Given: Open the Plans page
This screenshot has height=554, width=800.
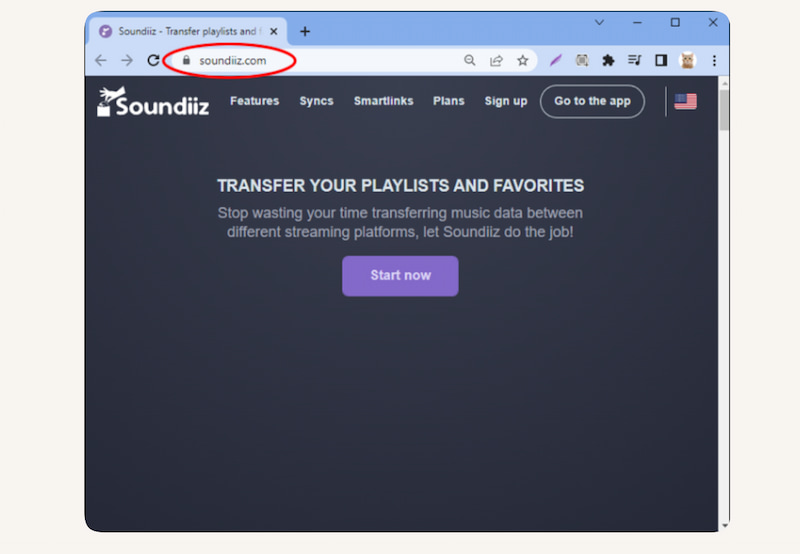Looking at the screenshot, I should (448, 101).
